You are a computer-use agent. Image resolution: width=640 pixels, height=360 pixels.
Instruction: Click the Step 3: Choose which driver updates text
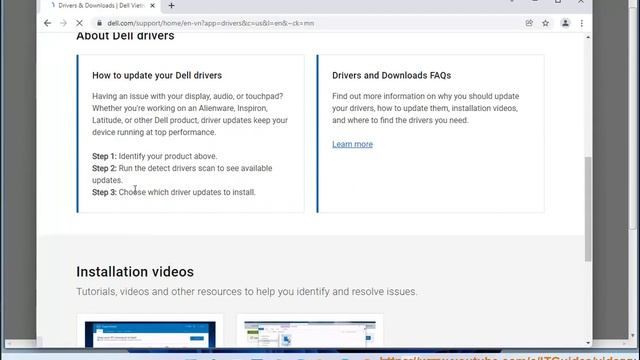click(174, 192)
